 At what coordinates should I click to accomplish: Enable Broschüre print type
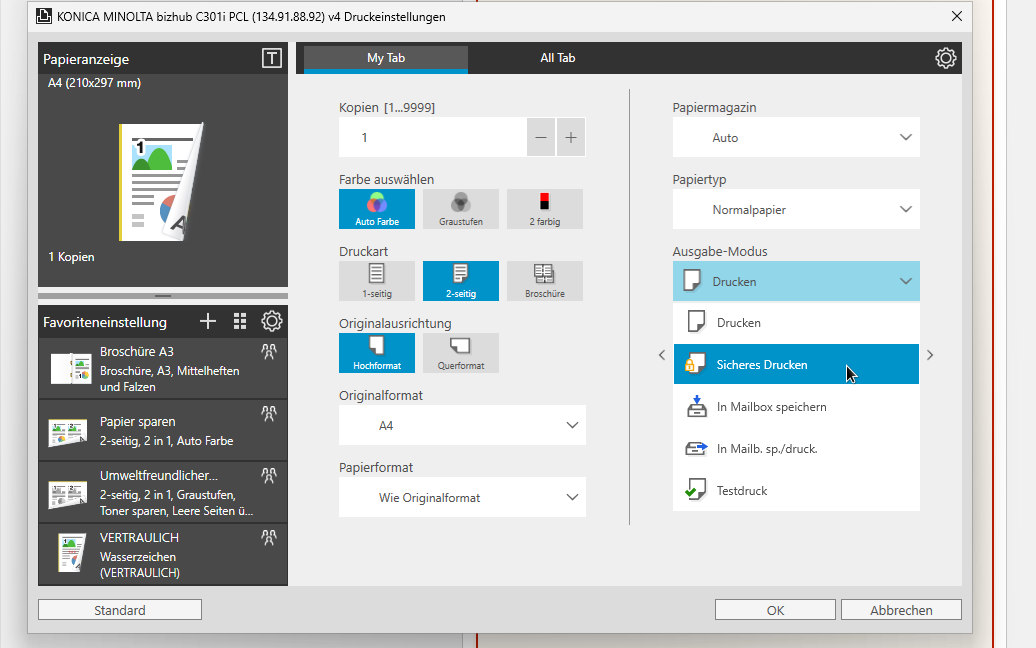[x=544, y=281]
